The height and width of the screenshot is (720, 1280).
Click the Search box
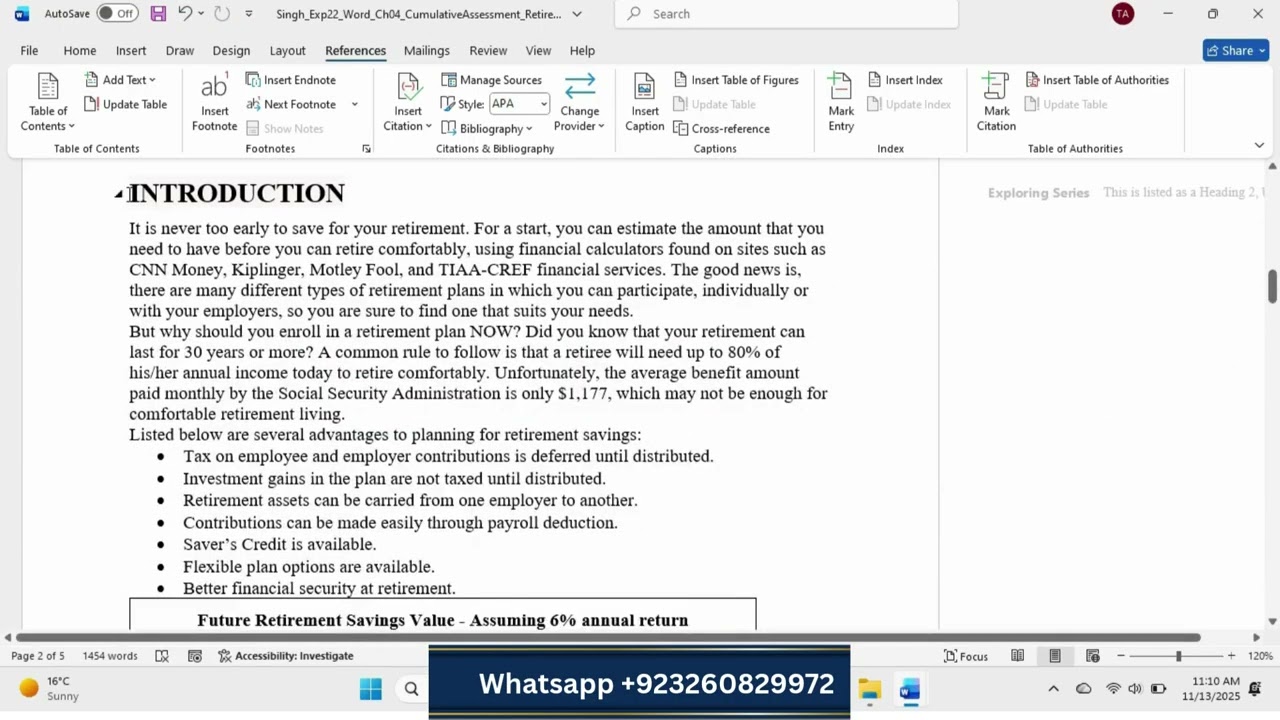[x=787, y=14]
